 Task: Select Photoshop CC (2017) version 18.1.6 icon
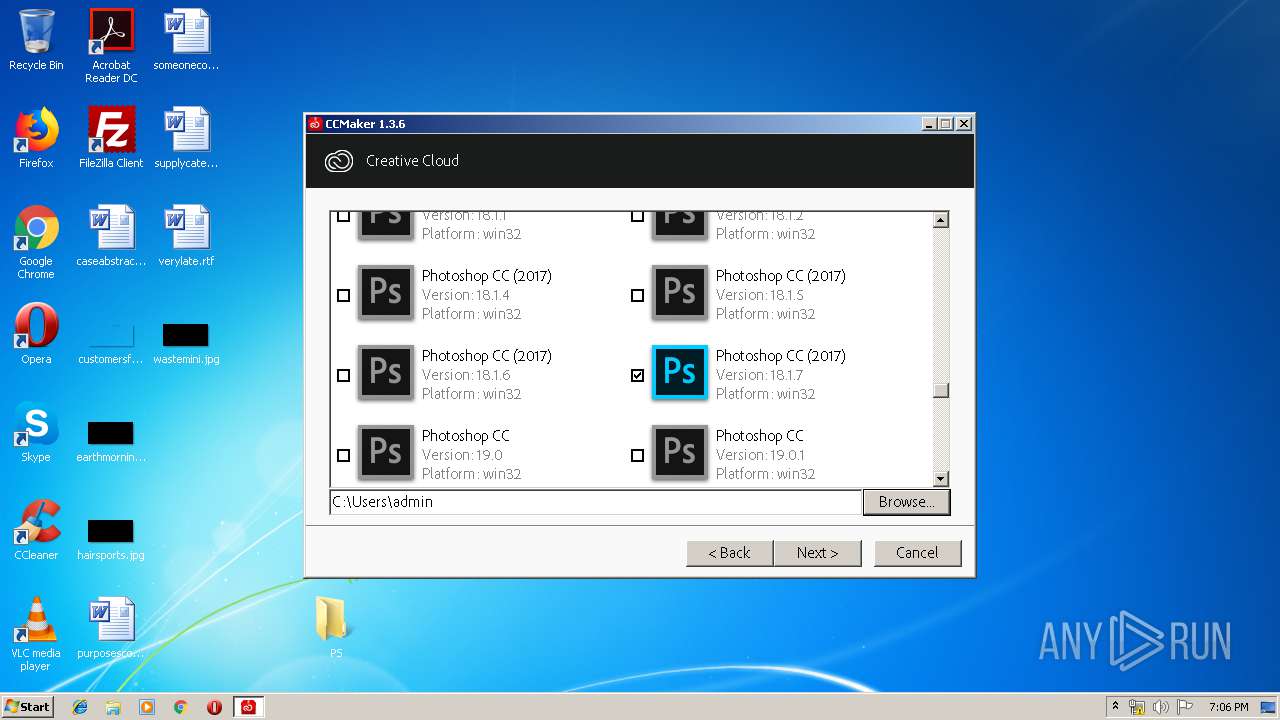coord(386,372)
